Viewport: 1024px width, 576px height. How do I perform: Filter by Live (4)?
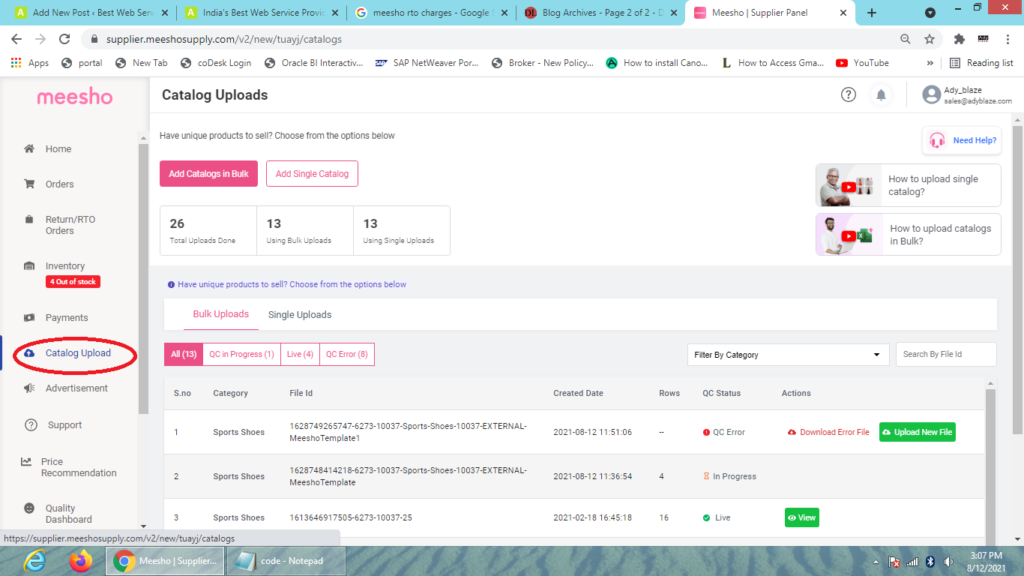point(300,354)
